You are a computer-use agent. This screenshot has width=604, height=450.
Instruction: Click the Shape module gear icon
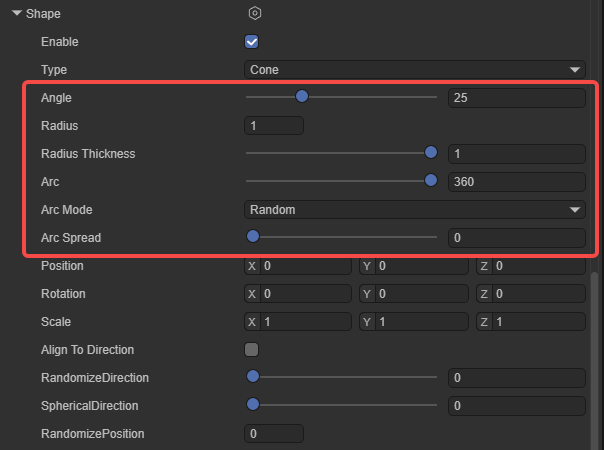(255, 14)
